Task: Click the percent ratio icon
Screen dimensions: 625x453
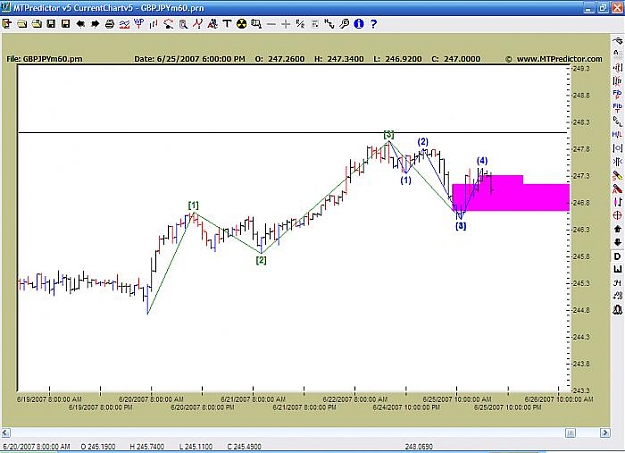Action: pyautogui.click(x=300, y=24)
